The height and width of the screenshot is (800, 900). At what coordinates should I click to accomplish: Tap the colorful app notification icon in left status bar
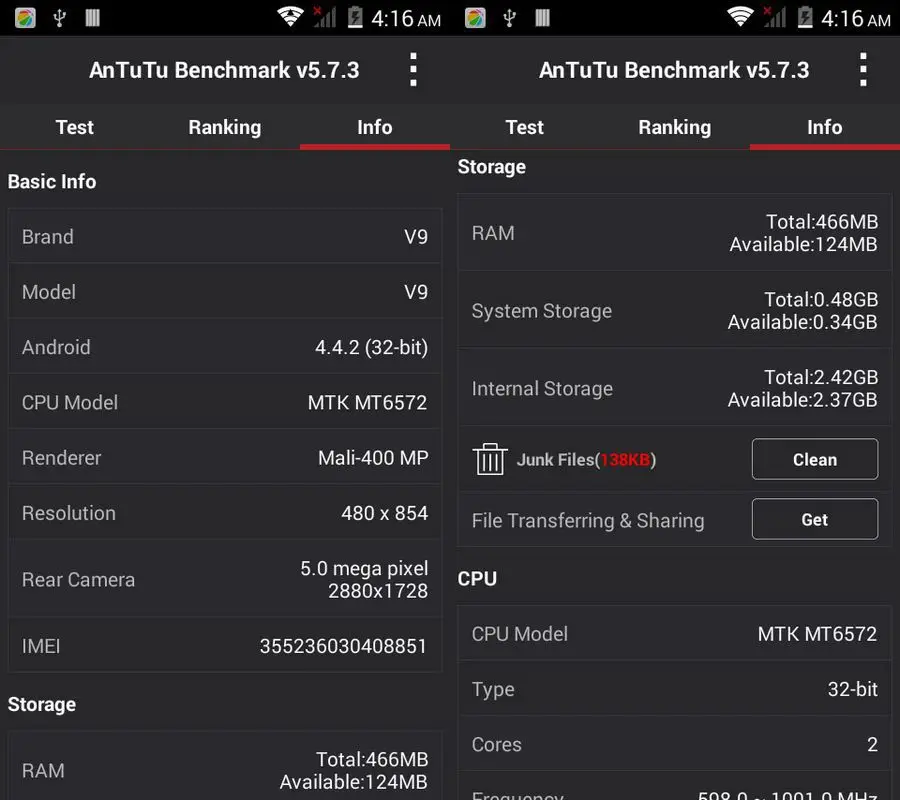coord(25,18)
